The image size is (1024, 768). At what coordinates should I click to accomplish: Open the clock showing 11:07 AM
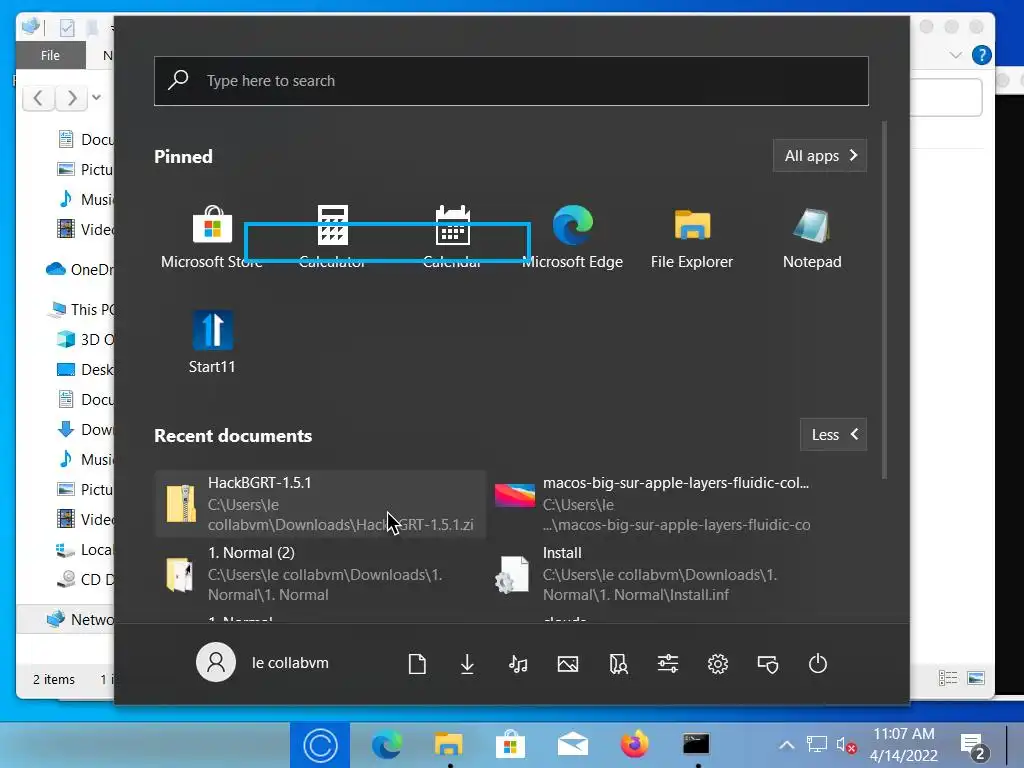(x=904, y=745)
